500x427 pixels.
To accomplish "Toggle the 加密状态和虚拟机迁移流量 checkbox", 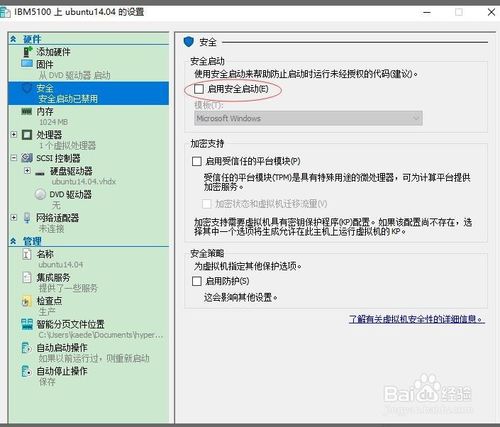I will (207, 204).
